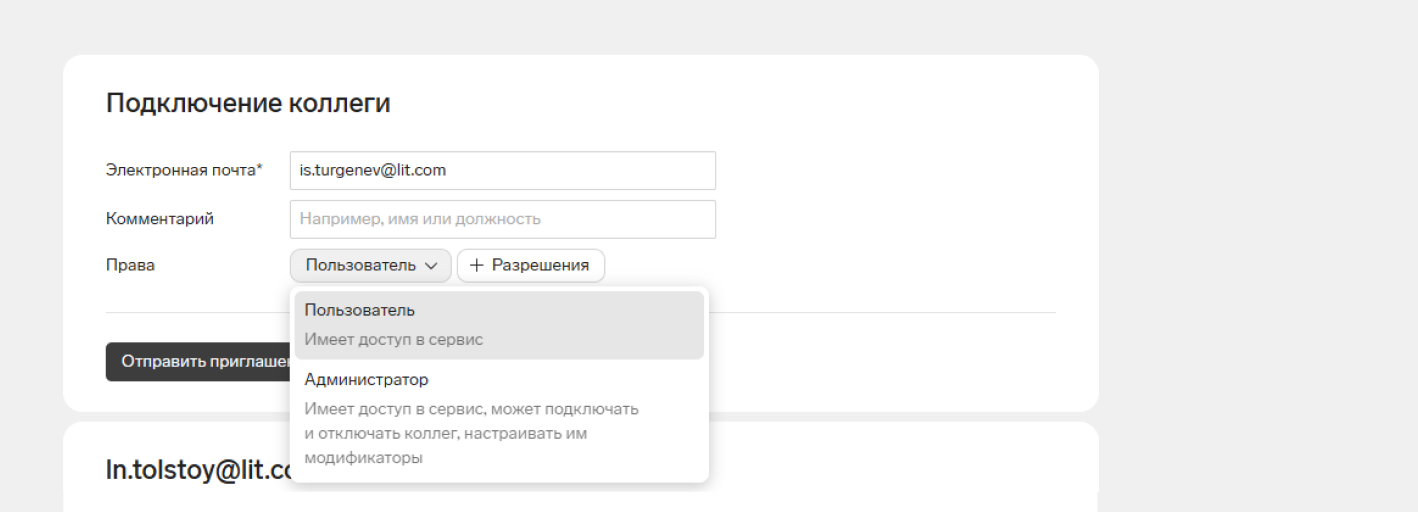Click the chevron arrow on Пользователь dropdown
Image resolution: width=1418 pixels, height=512 pixels.
click(x=431, y=266)
